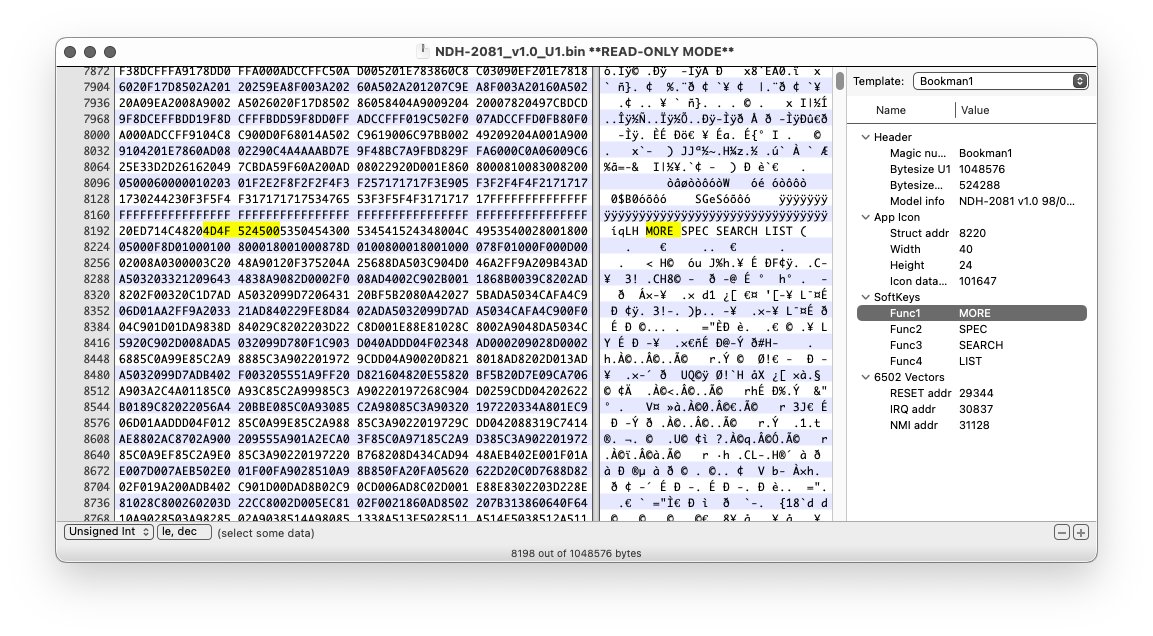
Task: Collapse the Header section
Action: pyautogui.click(x=866, y=137)
